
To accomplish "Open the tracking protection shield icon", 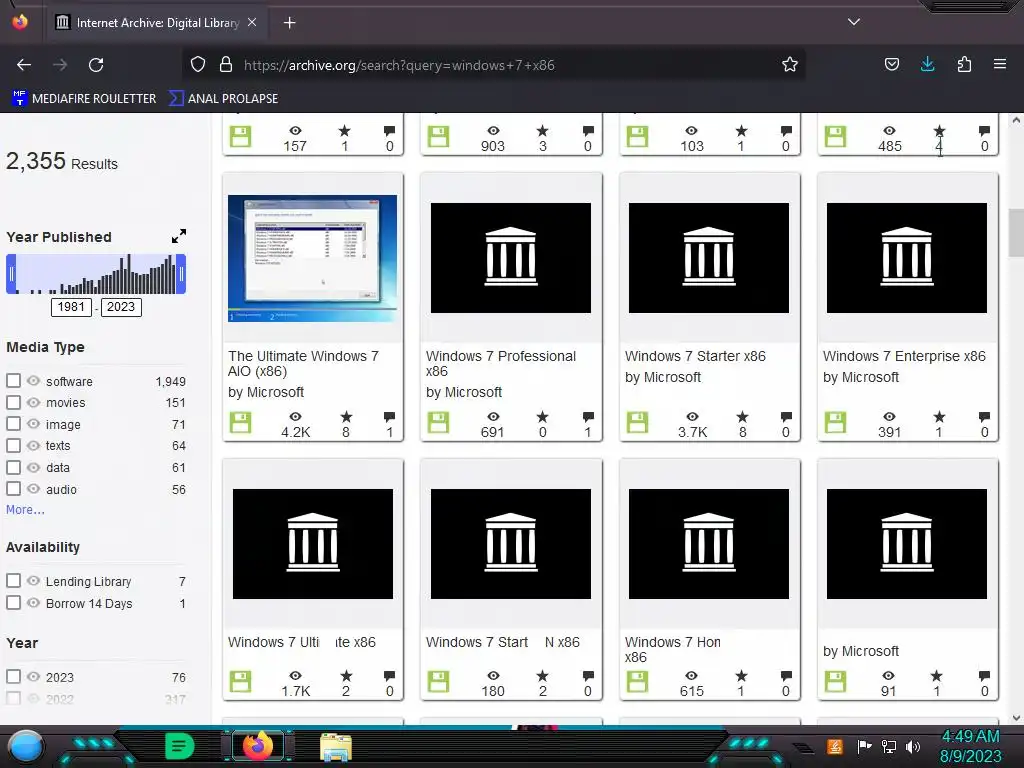I will 198,65.
